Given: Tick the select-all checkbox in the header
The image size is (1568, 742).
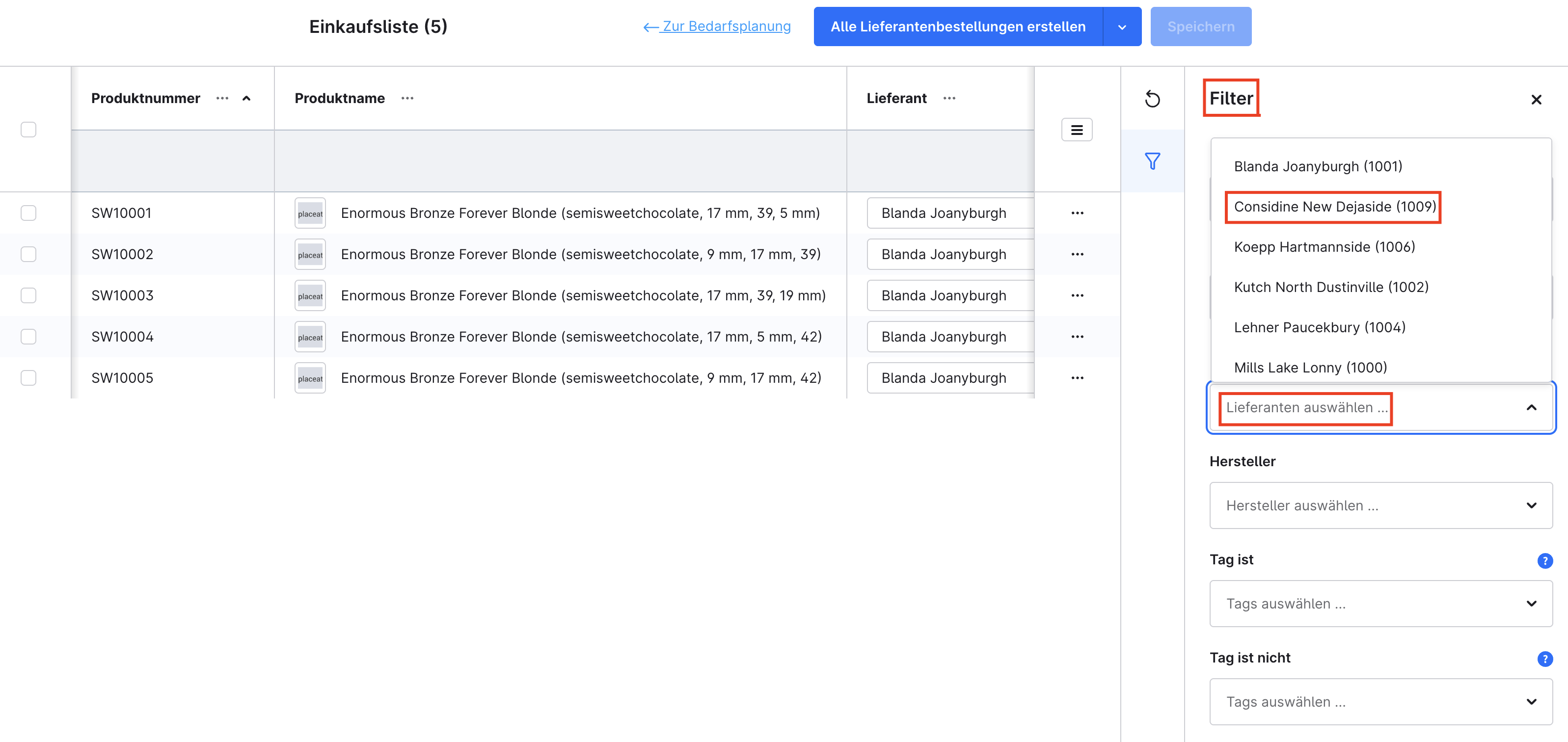Looking at the screenshot, I should 28,130.
